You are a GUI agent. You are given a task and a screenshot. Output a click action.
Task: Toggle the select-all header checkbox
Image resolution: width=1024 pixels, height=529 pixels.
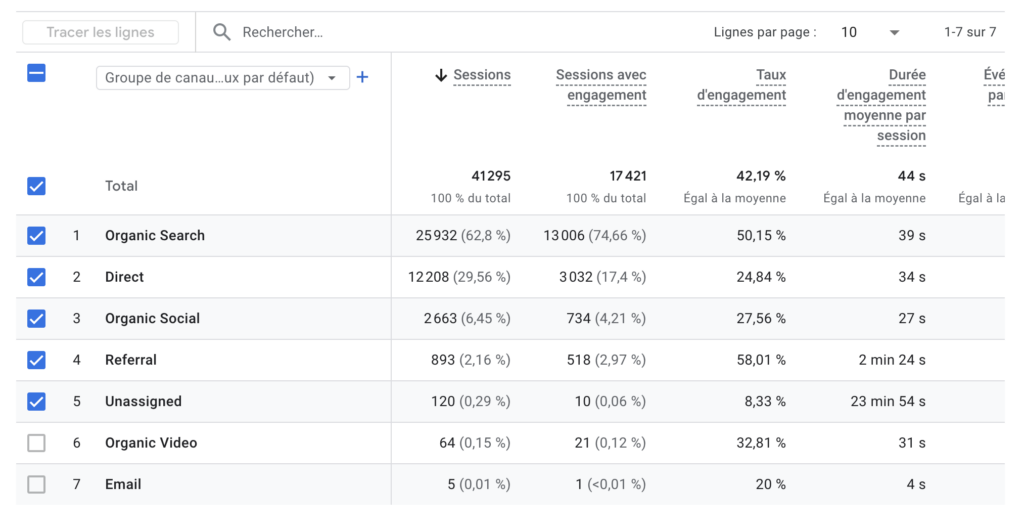click(x=36, y=73)
